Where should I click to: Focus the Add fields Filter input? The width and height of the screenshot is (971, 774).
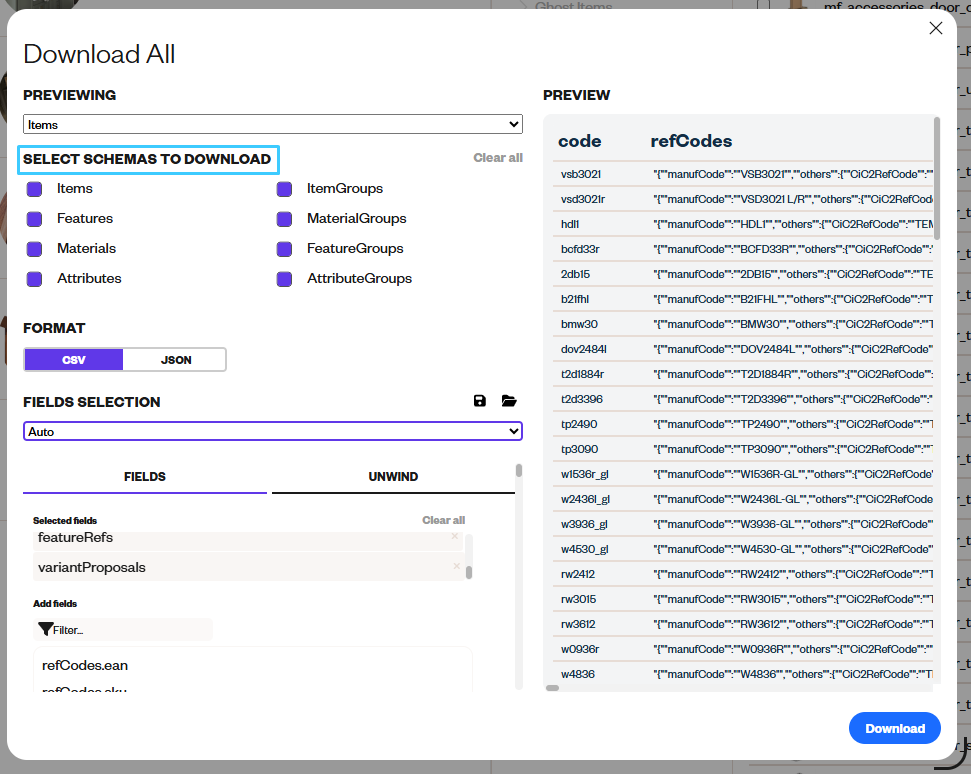pos(123,630)
